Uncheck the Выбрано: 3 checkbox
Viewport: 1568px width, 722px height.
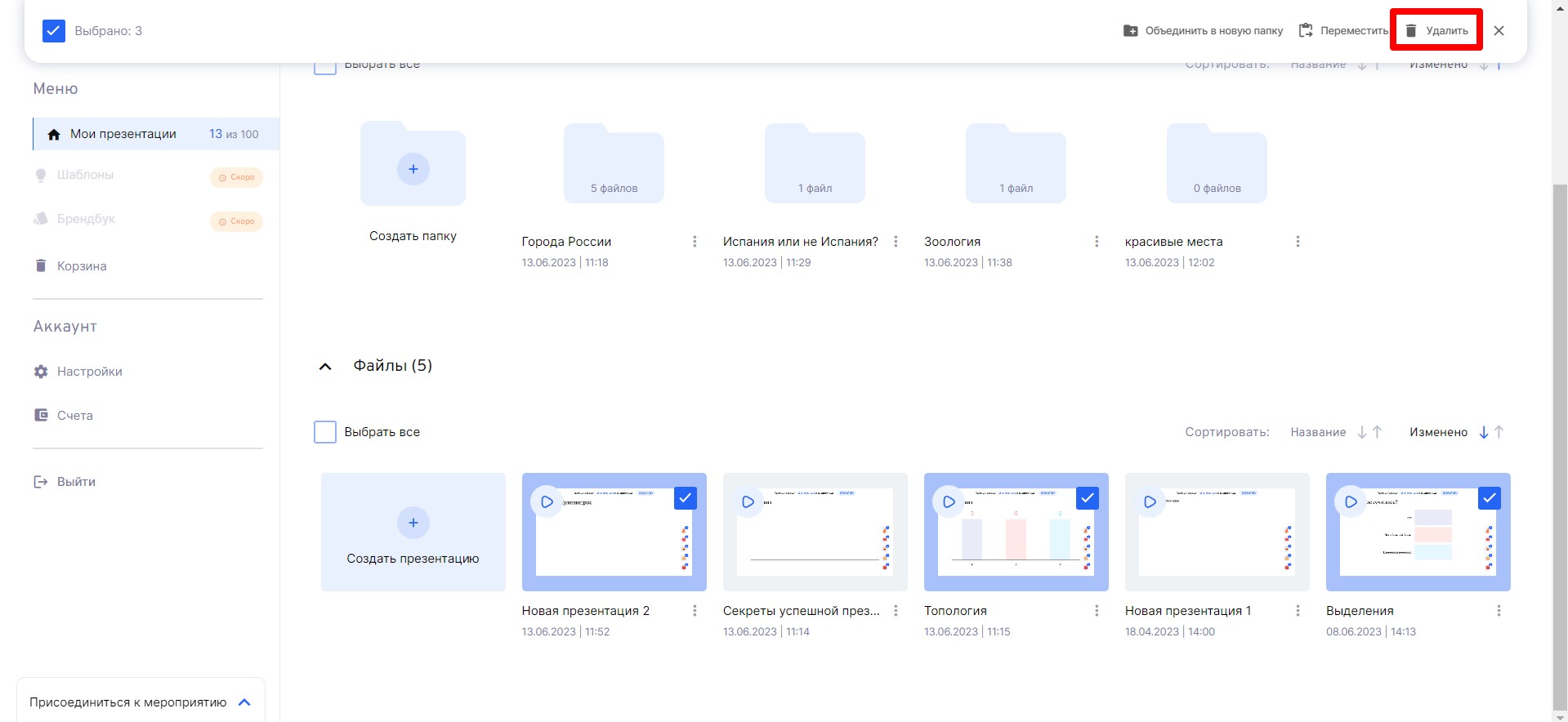tap(54, 31)
